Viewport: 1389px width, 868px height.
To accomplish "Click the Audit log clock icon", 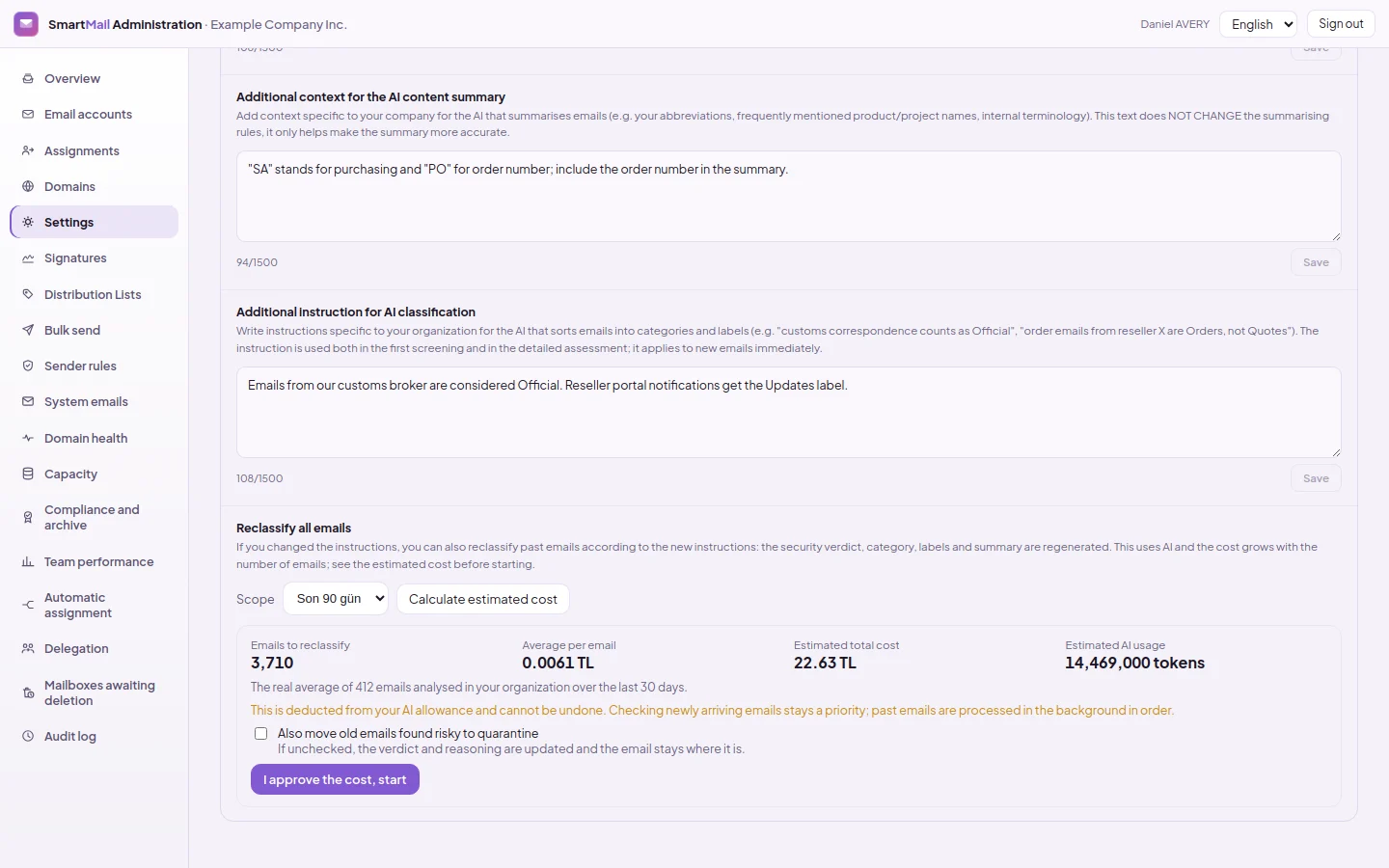I will coord(28,736).
